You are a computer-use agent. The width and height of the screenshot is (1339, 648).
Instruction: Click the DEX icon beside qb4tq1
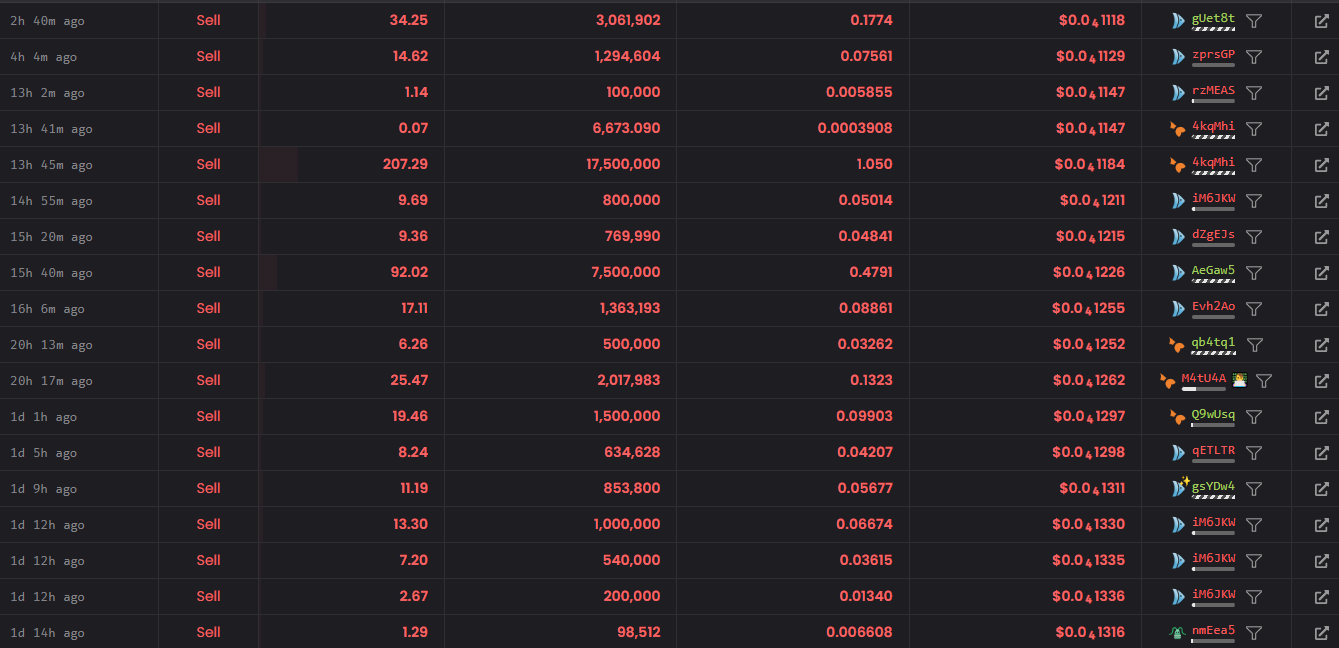point(1178,345)
